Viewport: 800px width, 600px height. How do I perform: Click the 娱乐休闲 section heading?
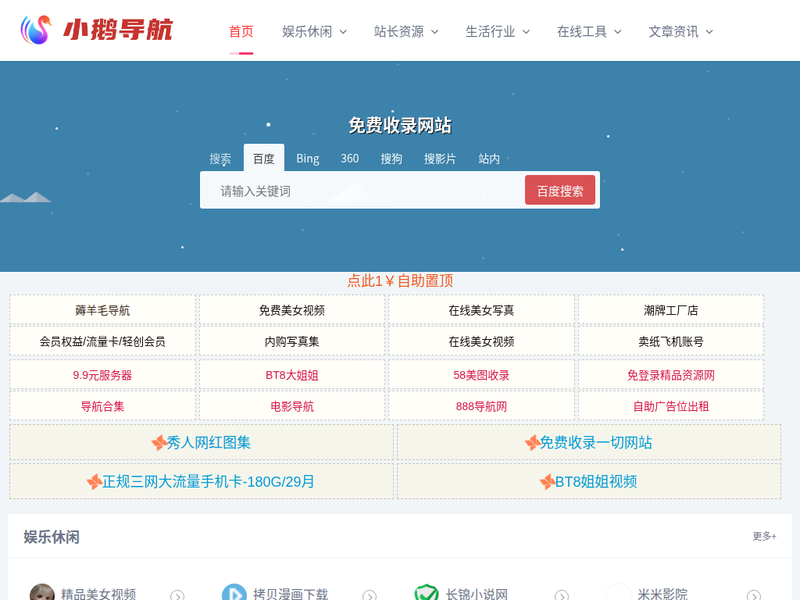point(52,537)
